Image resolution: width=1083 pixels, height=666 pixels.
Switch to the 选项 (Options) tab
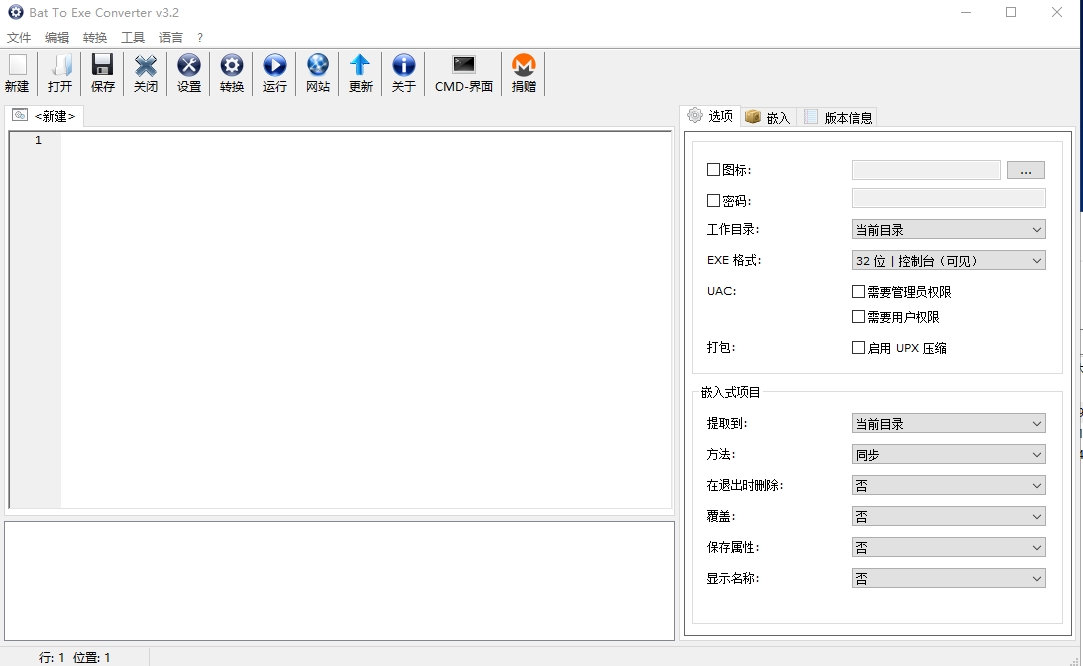(711, 116)
